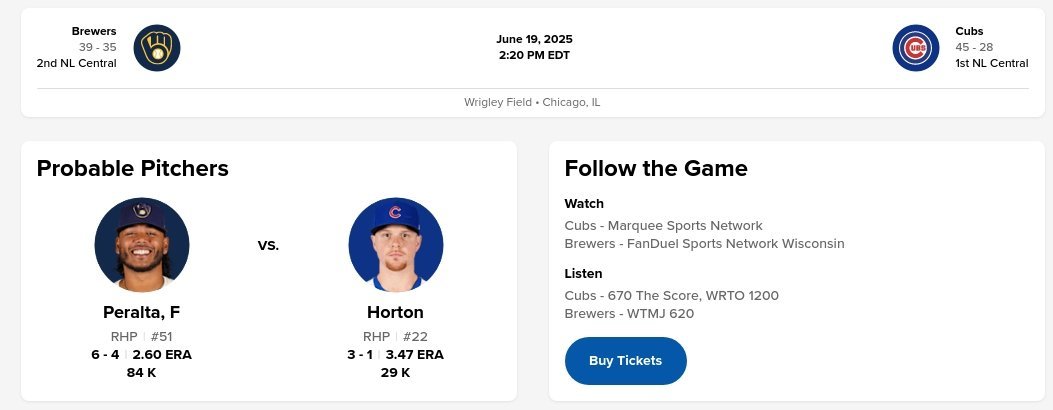1053x410 pixels.
Task: Click Horton's 3.47 ERA stat line
Action: (x=396, y=355)
